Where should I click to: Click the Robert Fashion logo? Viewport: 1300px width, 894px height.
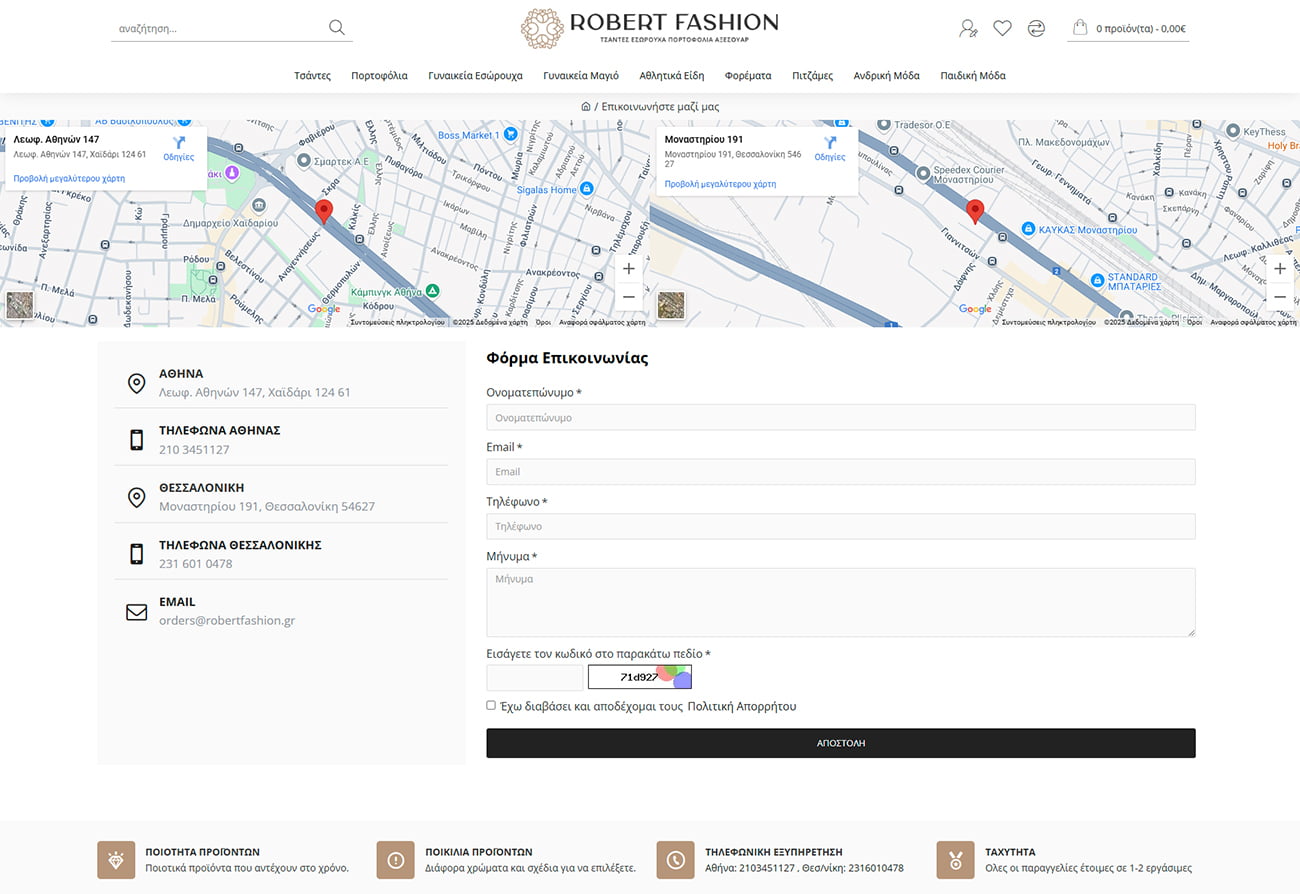tap(650, 28)
